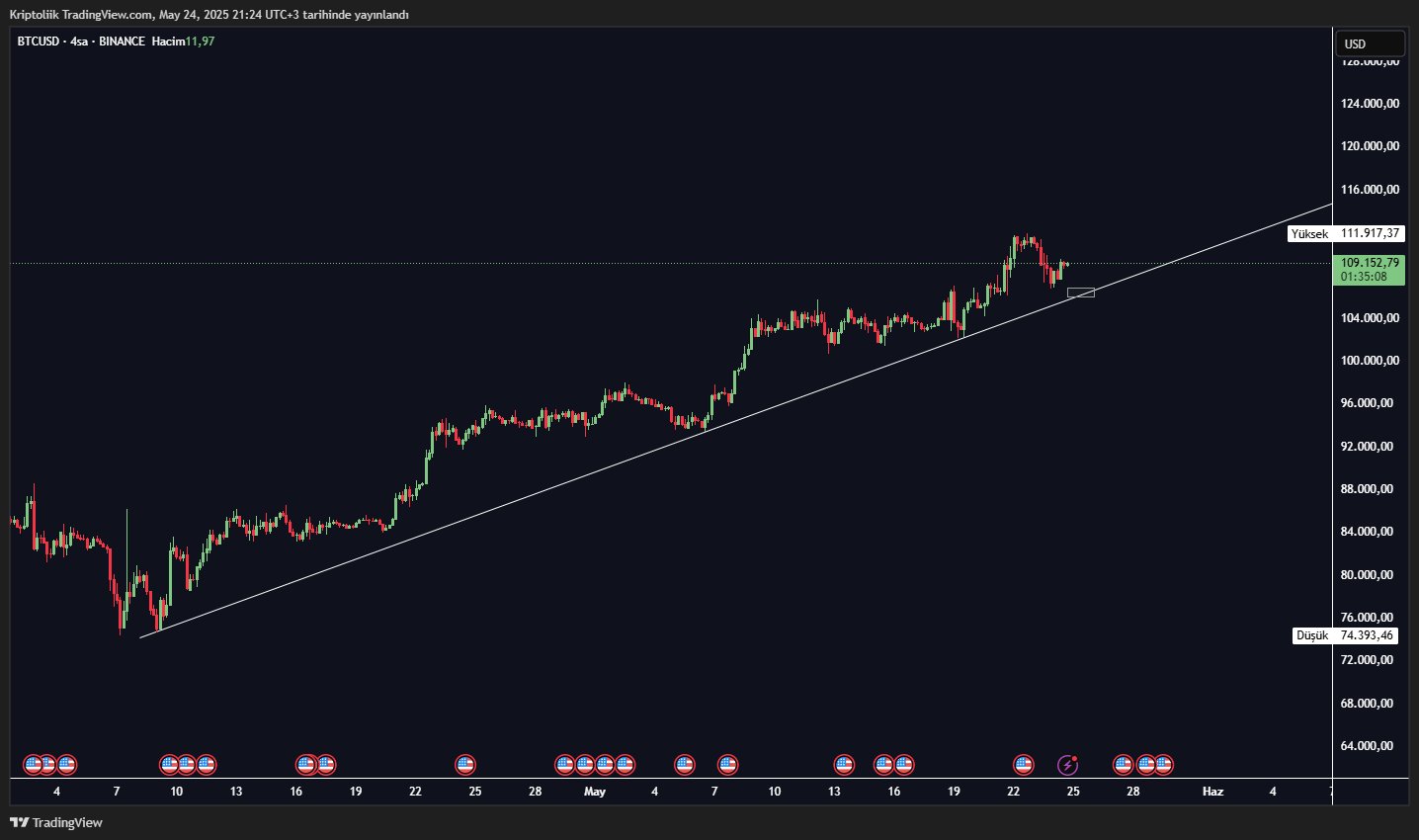Open the US flag event above May 13

[x=843, y=765]
